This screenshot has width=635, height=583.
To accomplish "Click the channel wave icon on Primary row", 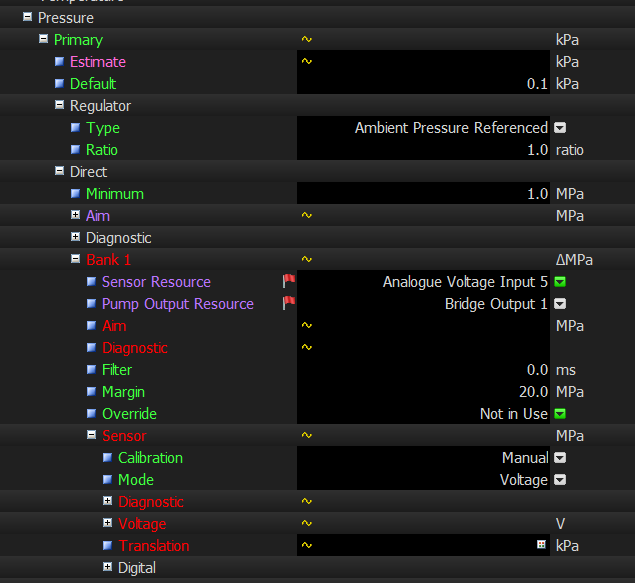I will coord(307,39).
